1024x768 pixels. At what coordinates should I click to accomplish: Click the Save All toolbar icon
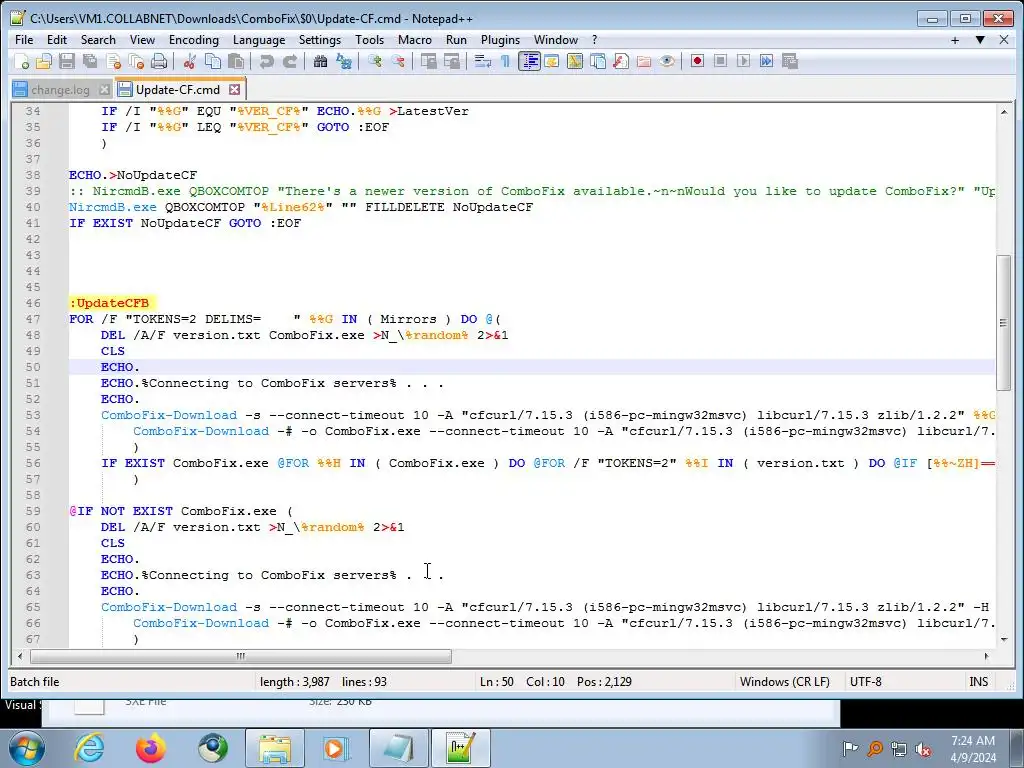89,61
